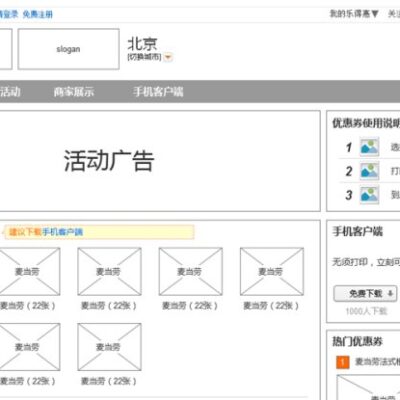The width and height of the screenshot is (400, 400).
Task: Click the image icon beside step 1
Action: (369, 147)
